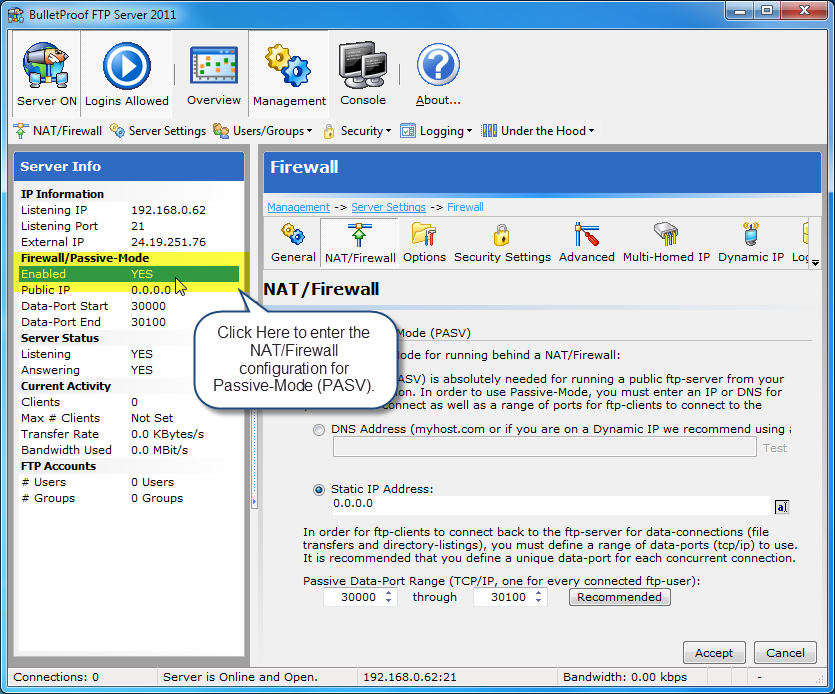Click the DNS Address text field
This screenshot has height=694, width=835.
click(x=544, y=447)
